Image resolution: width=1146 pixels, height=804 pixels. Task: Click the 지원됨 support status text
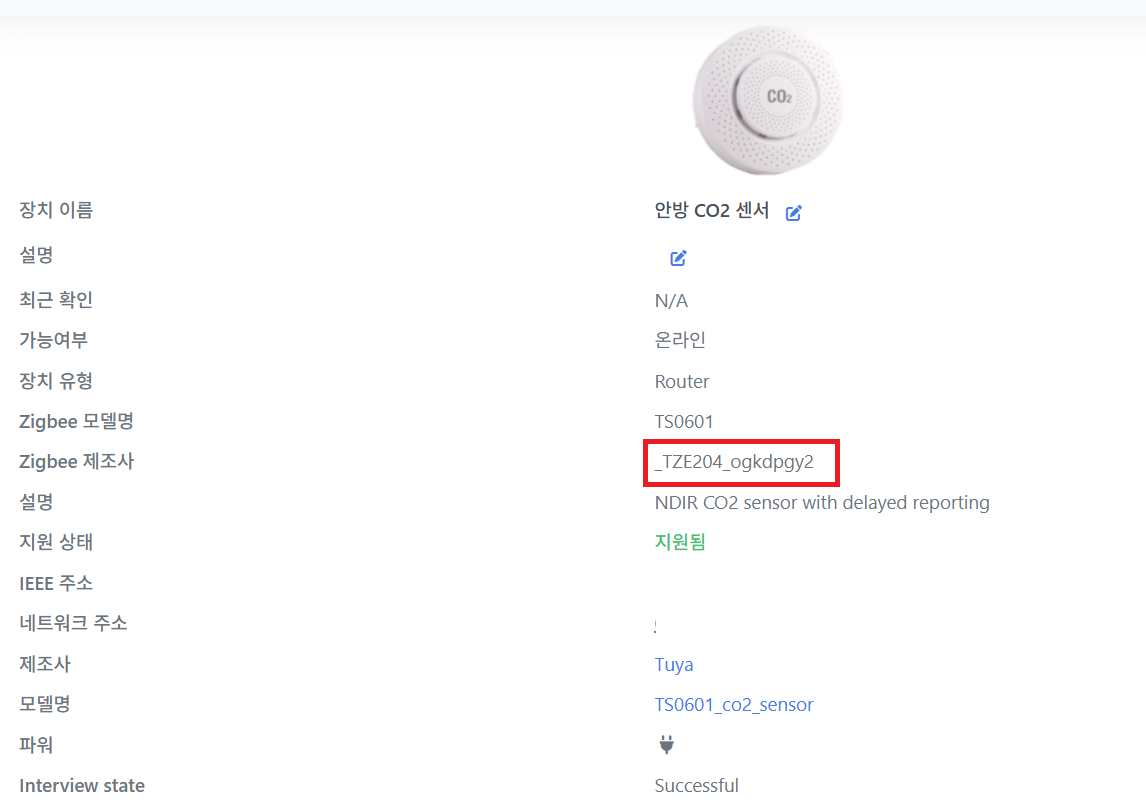(680, 542)
